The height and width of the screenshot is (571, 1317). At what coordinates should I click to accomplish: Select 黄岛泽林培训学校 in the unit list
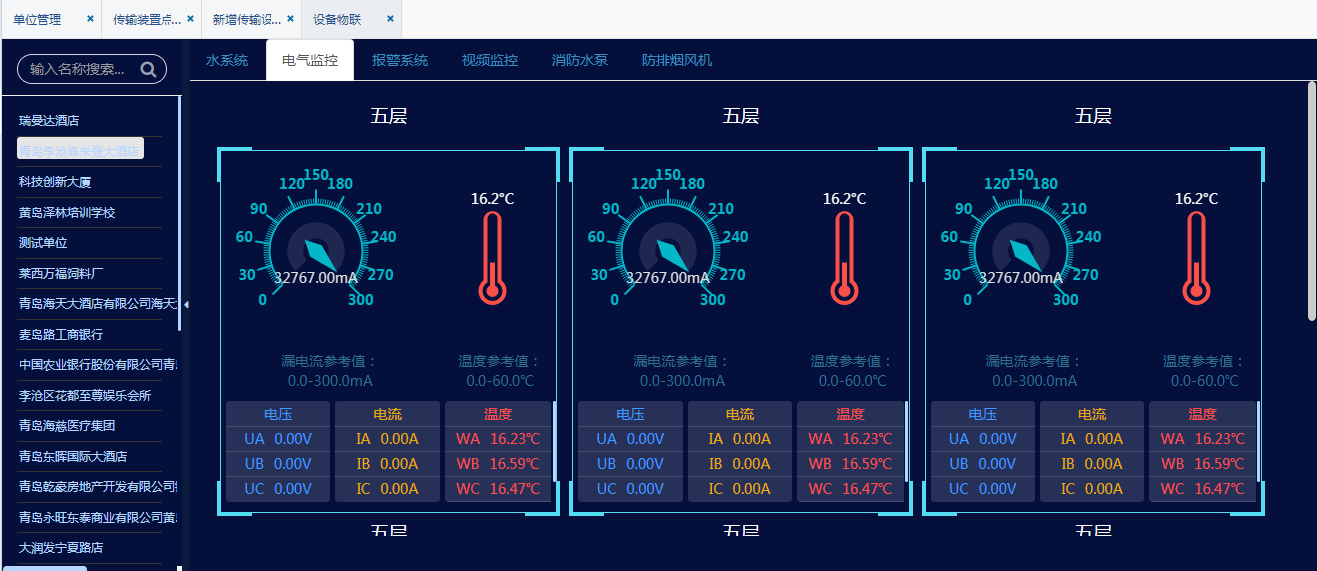point(67,213)
